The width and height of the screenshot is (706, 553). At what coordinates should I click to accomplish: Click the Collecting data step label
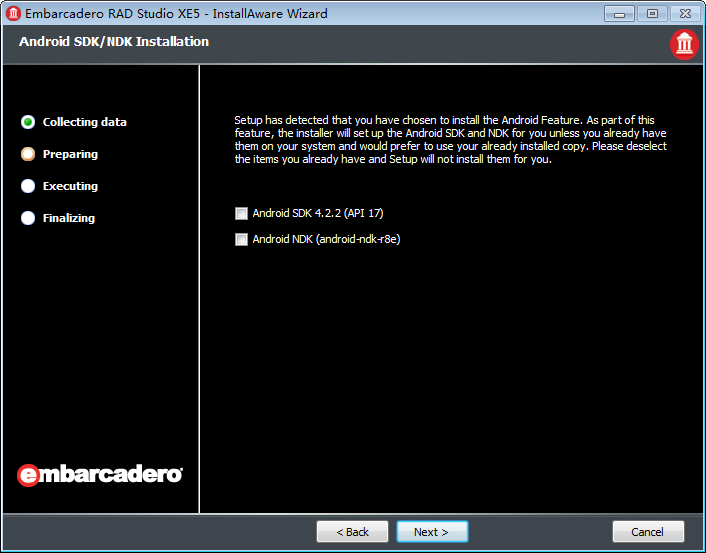click(84, 122)
